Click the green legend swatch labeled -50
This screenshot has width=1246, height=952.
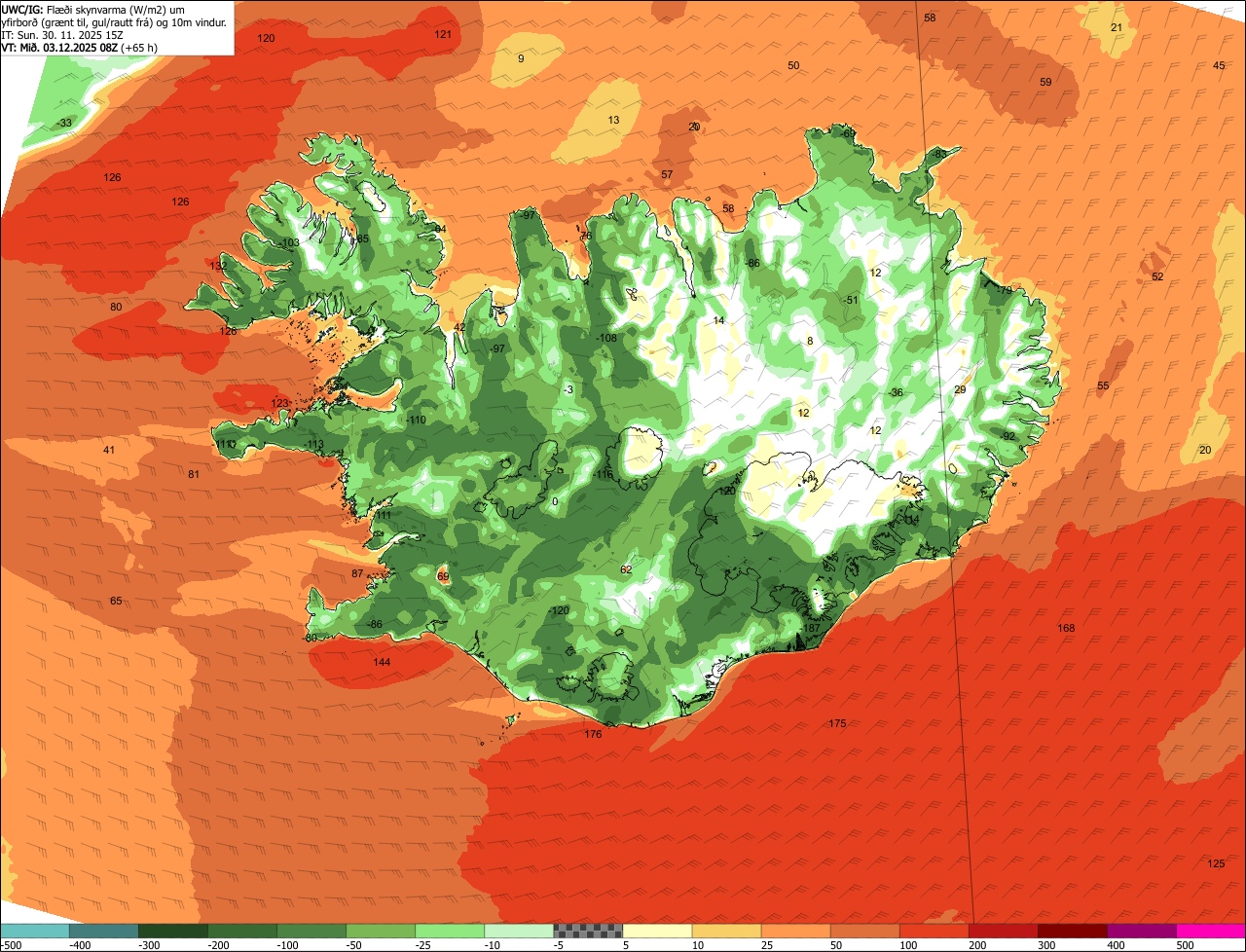click(x=381, y=931)
